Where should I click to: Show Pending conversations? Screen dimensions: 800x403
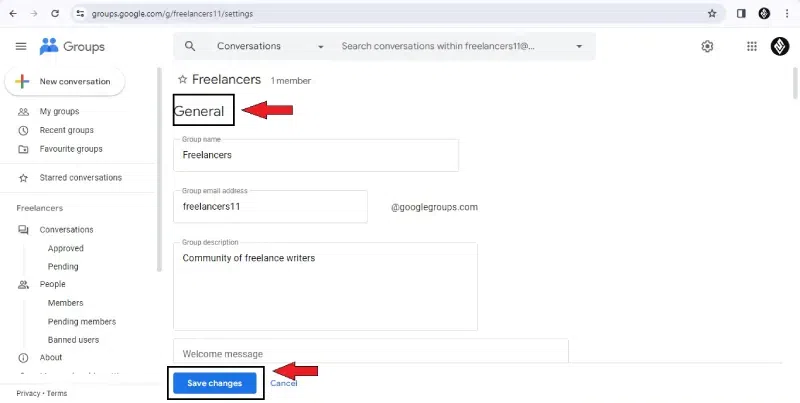point(63,266)
